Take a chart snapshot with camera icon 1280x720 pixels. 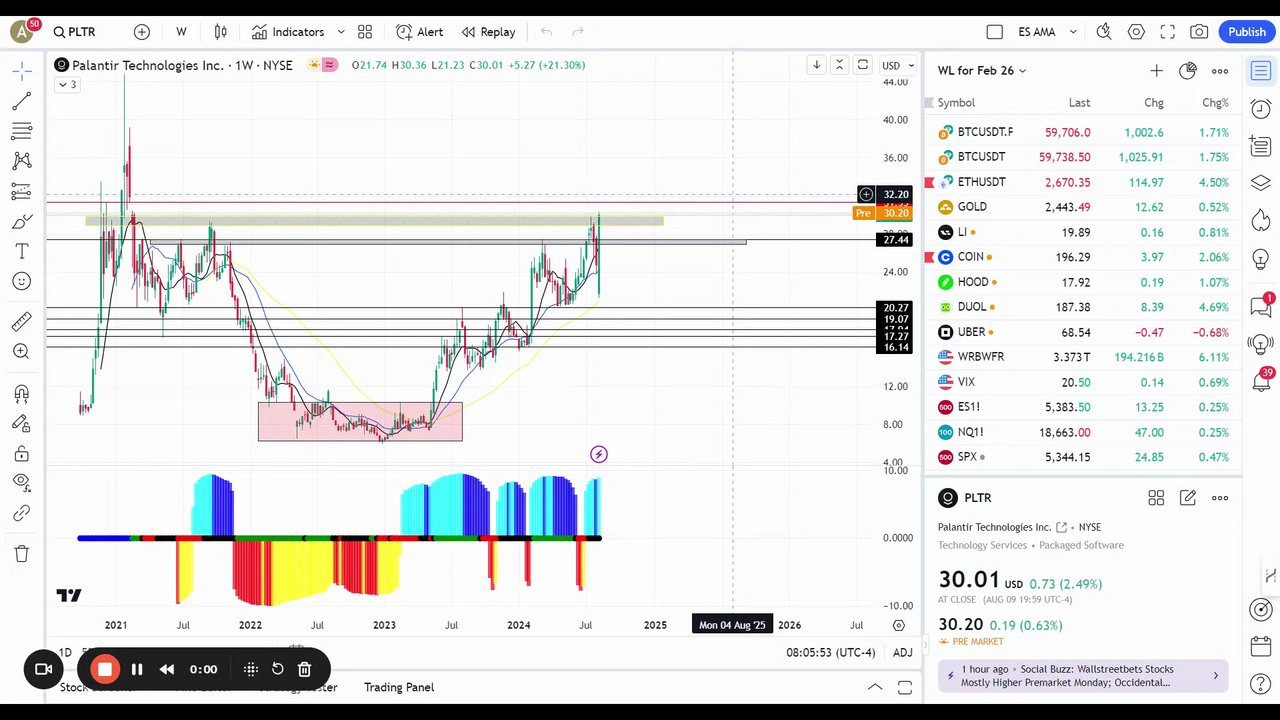tap(1199, 32)
